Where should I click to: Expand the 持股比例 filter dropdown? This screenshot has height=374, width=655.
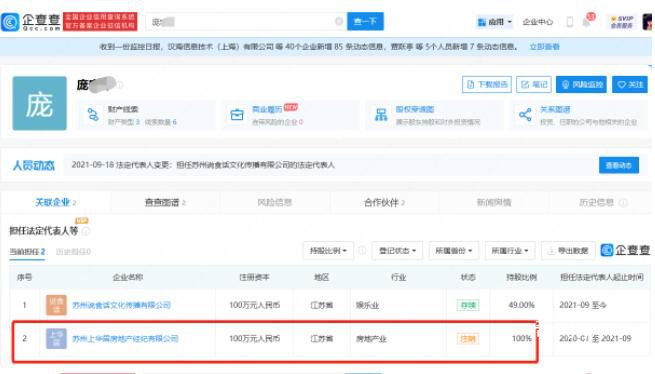coord(328,251)
